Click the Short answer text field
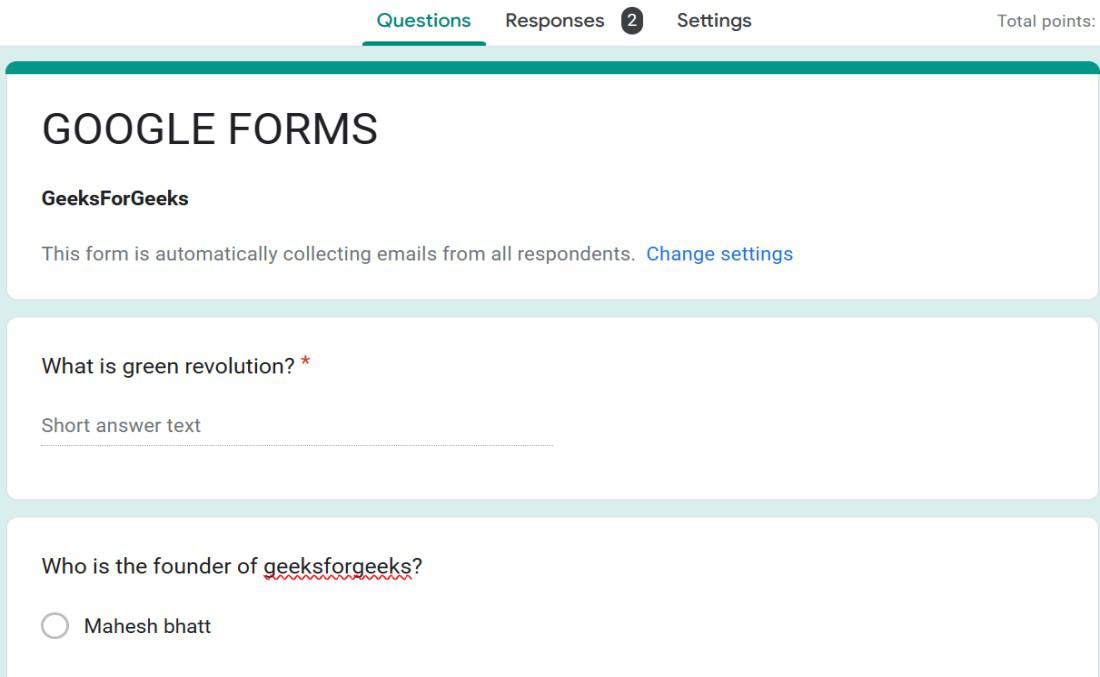 click(297, 426)
